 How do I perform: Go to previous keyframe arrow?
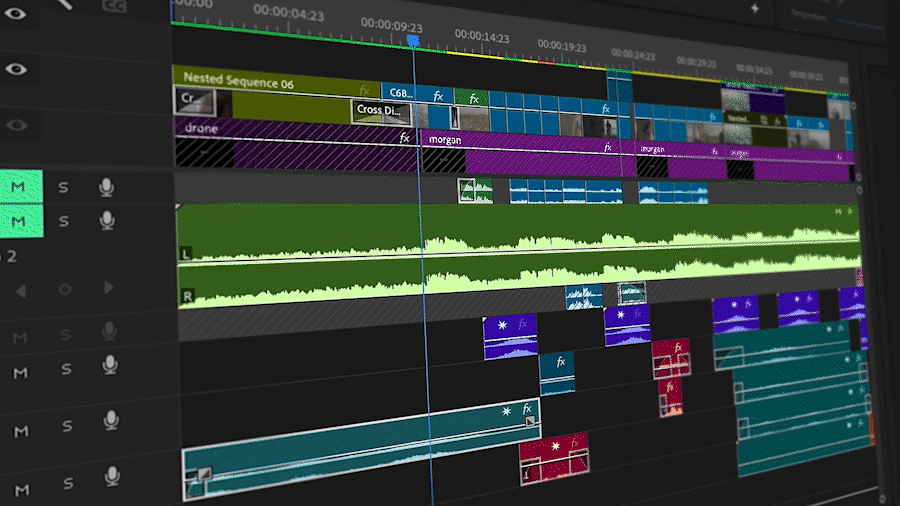coord(21,290)
